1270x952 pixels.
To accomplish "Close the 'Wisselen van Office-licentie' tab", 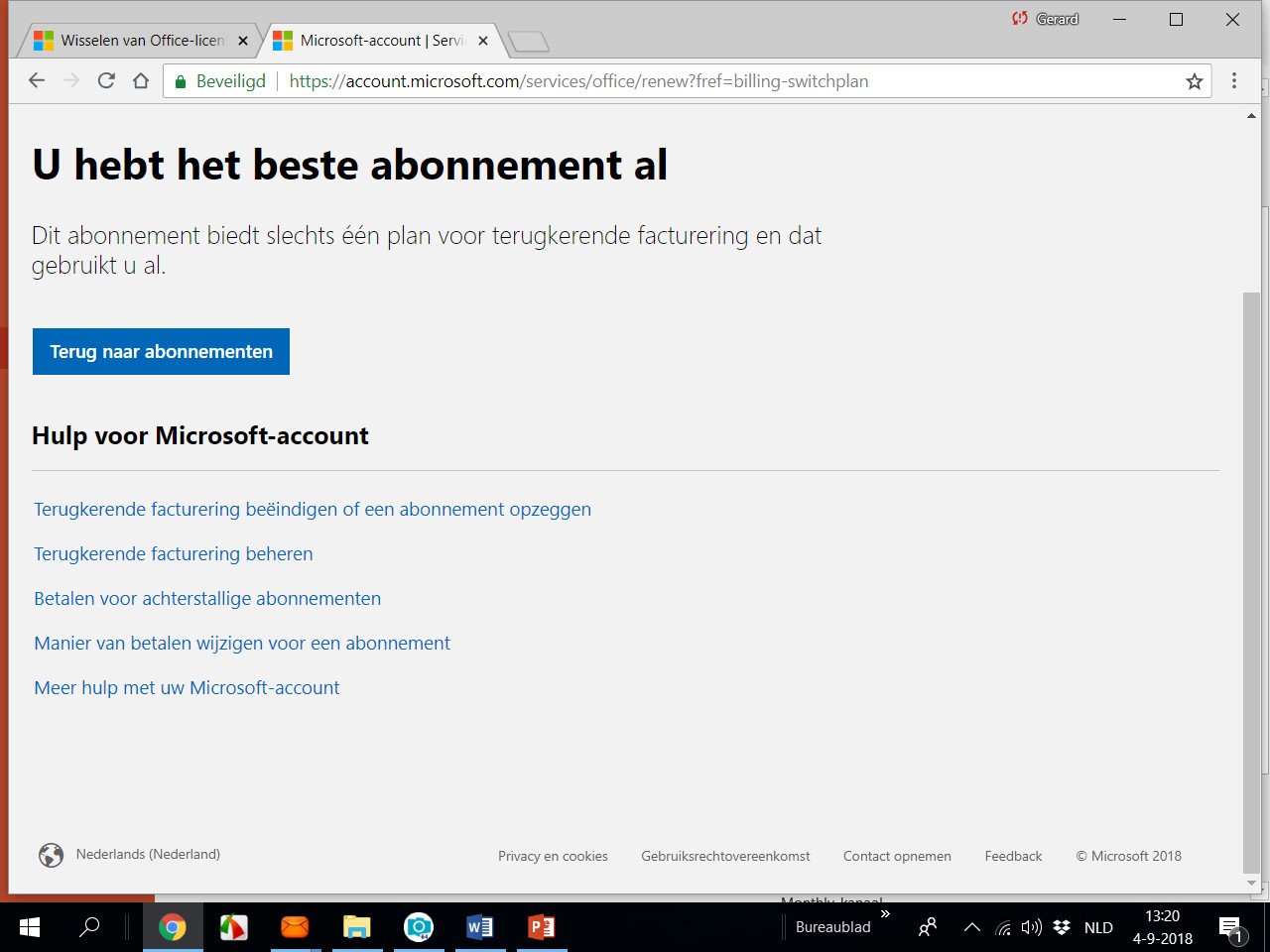I will tap(243, 41).
